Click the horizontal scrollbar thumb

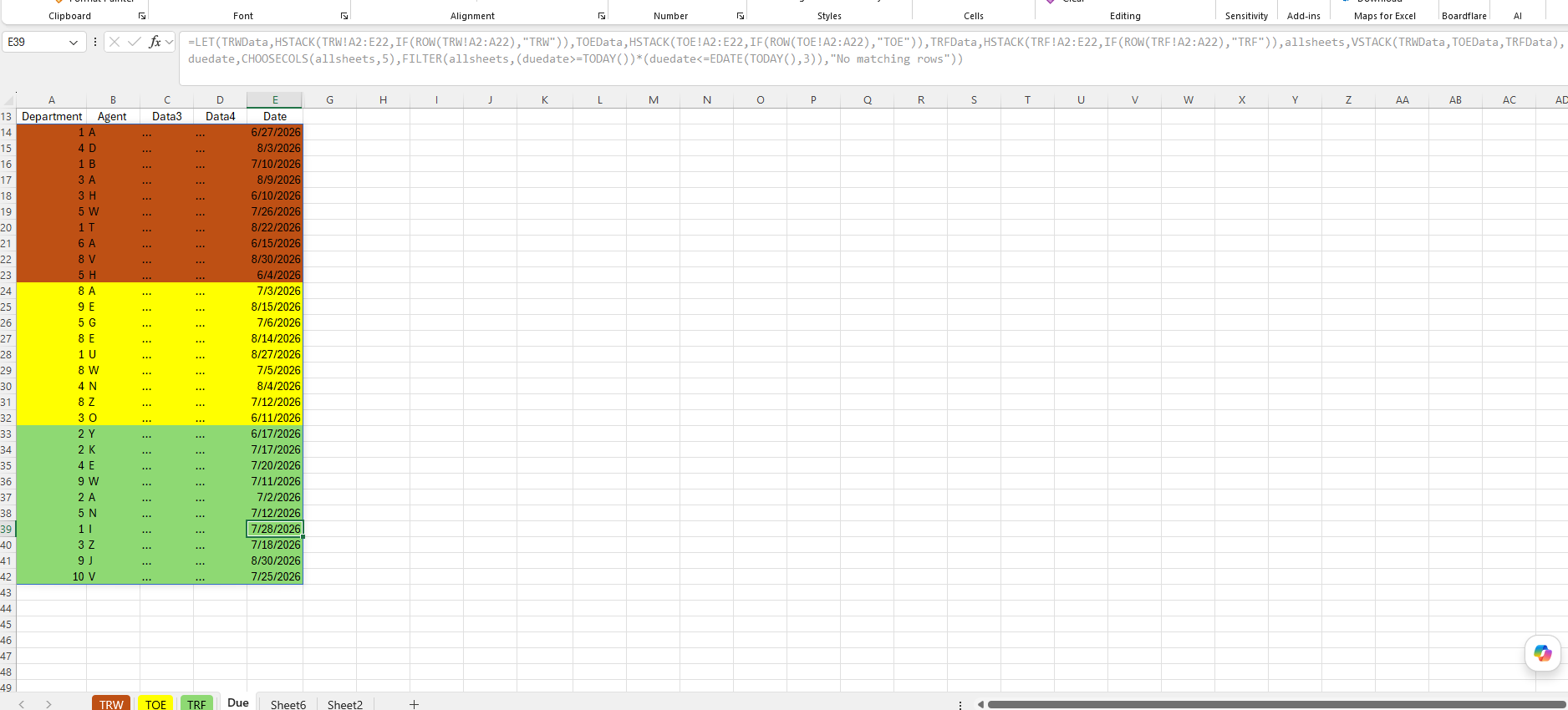tap(1275, 704)
